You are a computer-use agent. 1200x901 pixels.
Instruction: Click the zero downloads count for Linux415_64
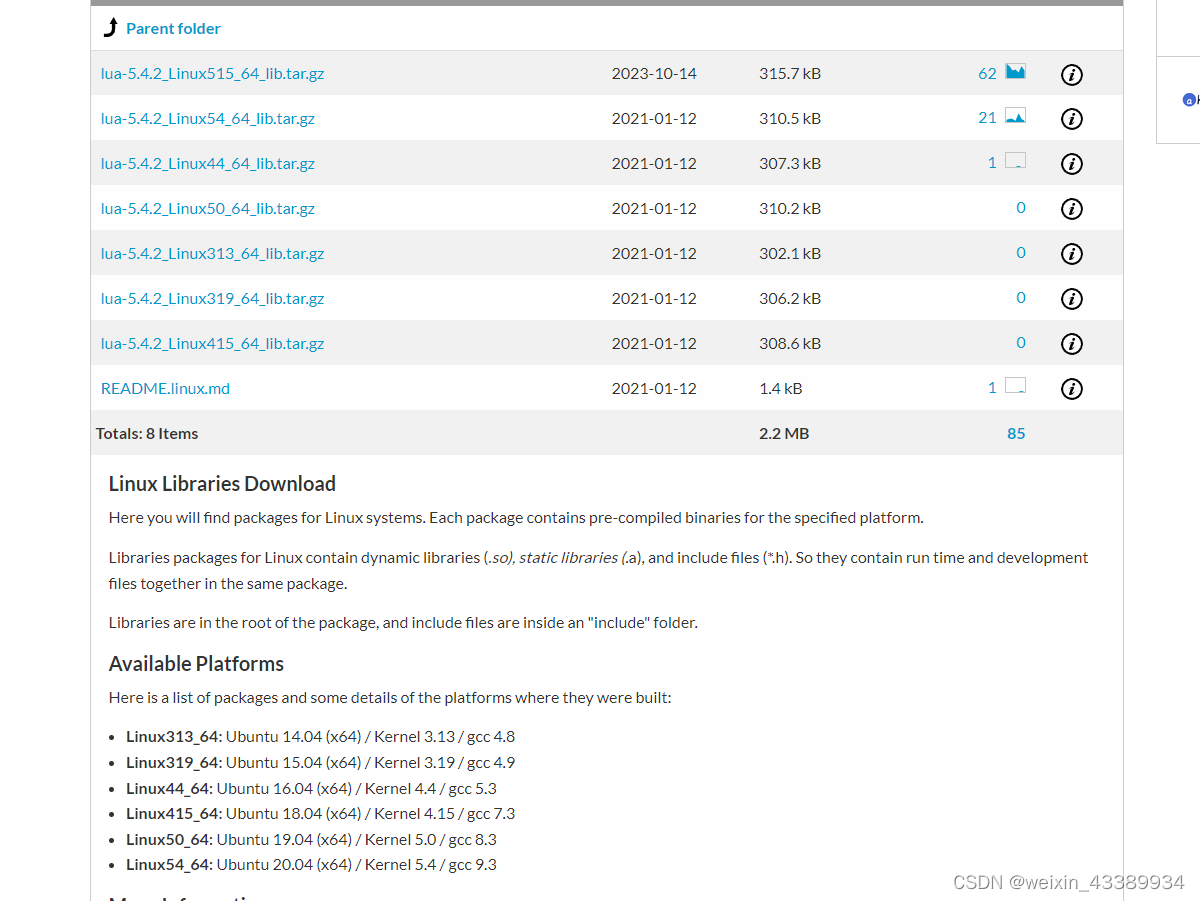coord(1021,343)
